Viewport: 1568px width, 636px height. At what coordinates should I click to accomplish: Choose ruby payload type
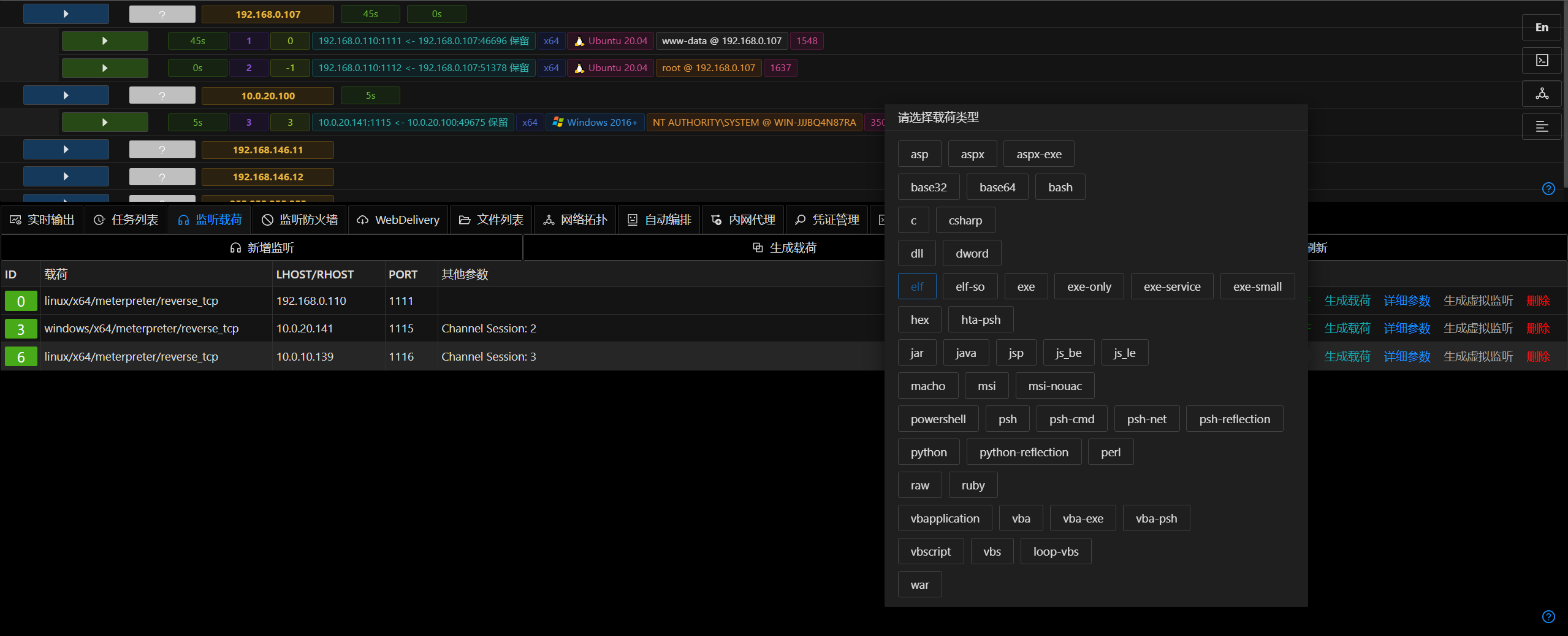[x=973, y=485]
